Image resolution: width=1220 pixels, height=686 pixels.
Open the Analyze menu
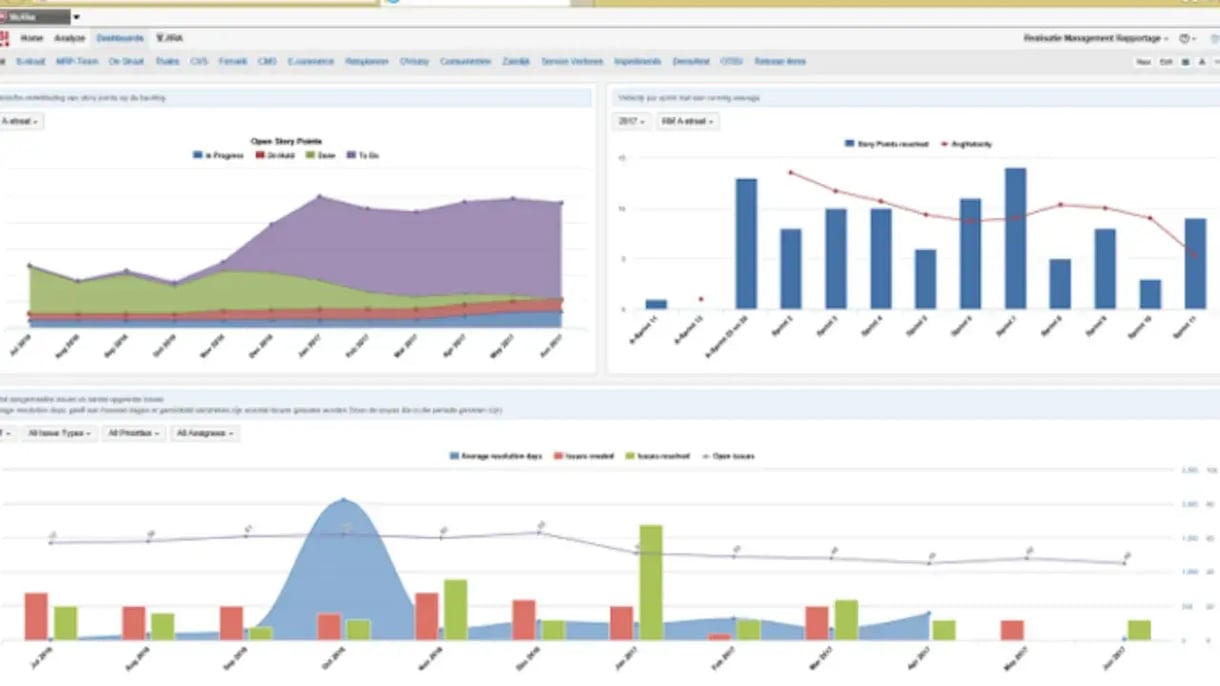70,38
